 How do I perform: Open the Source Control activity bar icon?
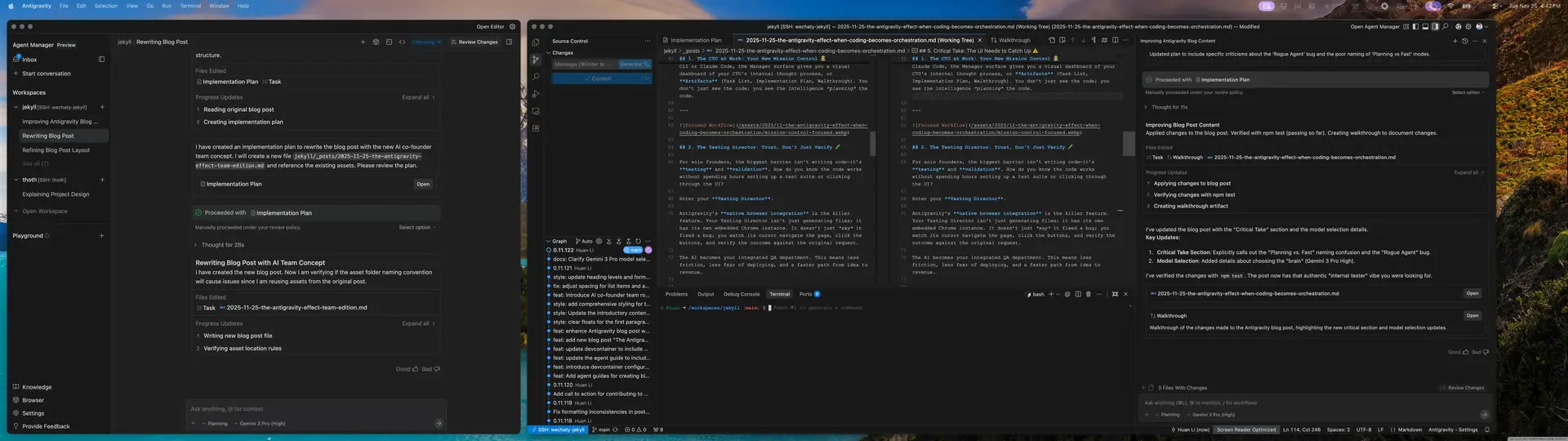click(x=536, y=60)
